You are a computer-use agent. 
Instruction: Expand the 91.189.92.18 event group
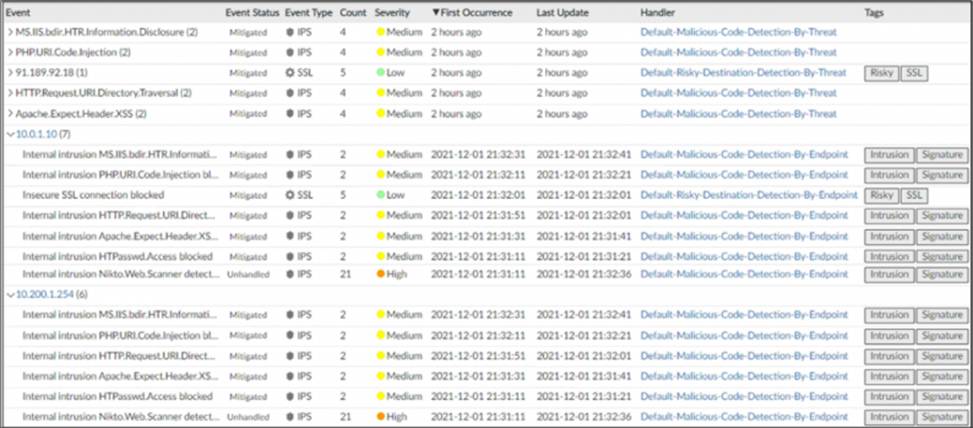pos(11,73)
